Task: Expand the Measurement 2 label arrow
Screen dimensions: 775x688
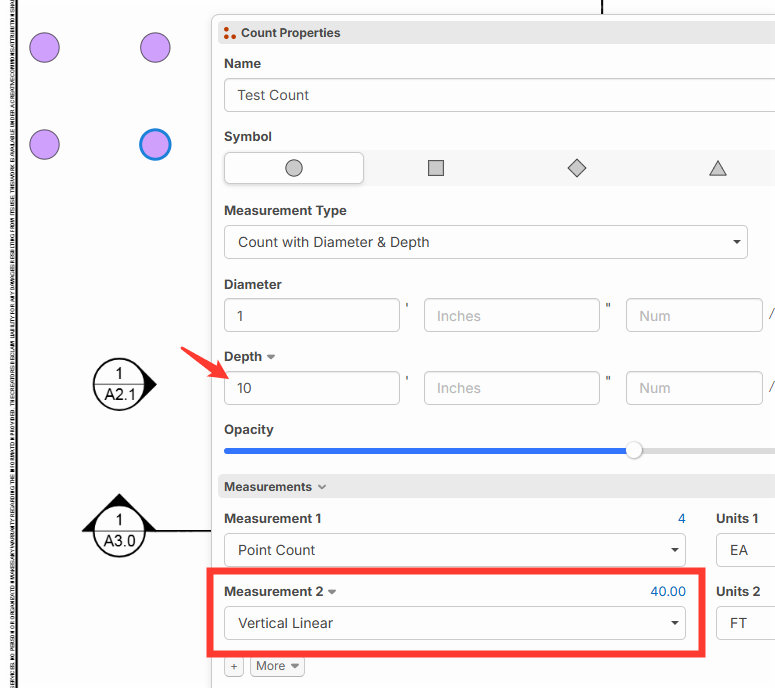Action: [332, 592]
